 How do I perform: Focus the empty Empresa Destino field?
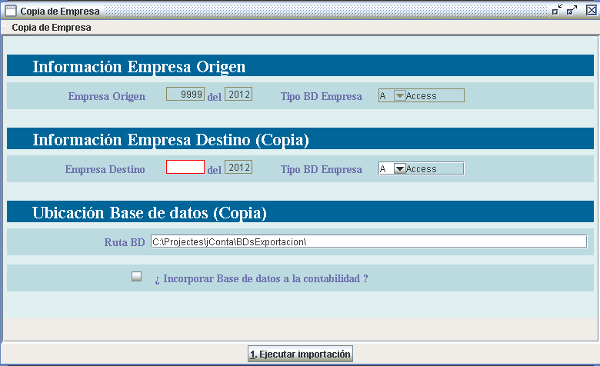pos(185,167)
